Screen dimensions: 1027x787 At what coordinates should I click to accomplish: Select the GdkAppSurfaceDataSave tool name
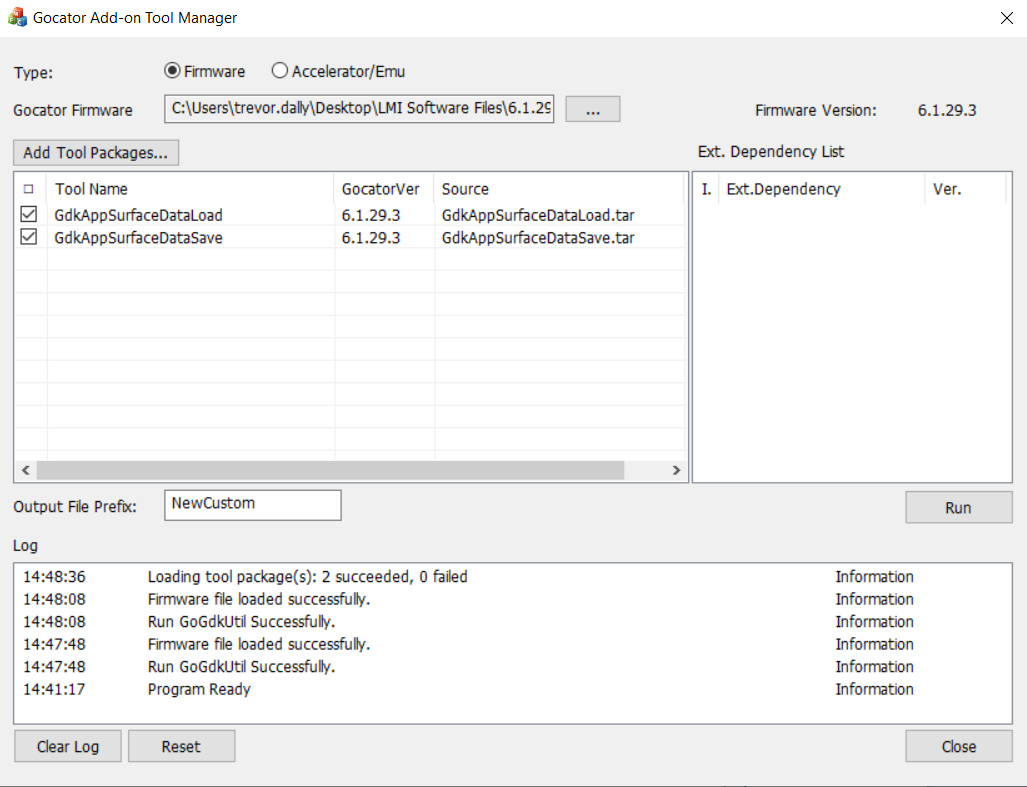pyautogui.click(x=138, y=238)
